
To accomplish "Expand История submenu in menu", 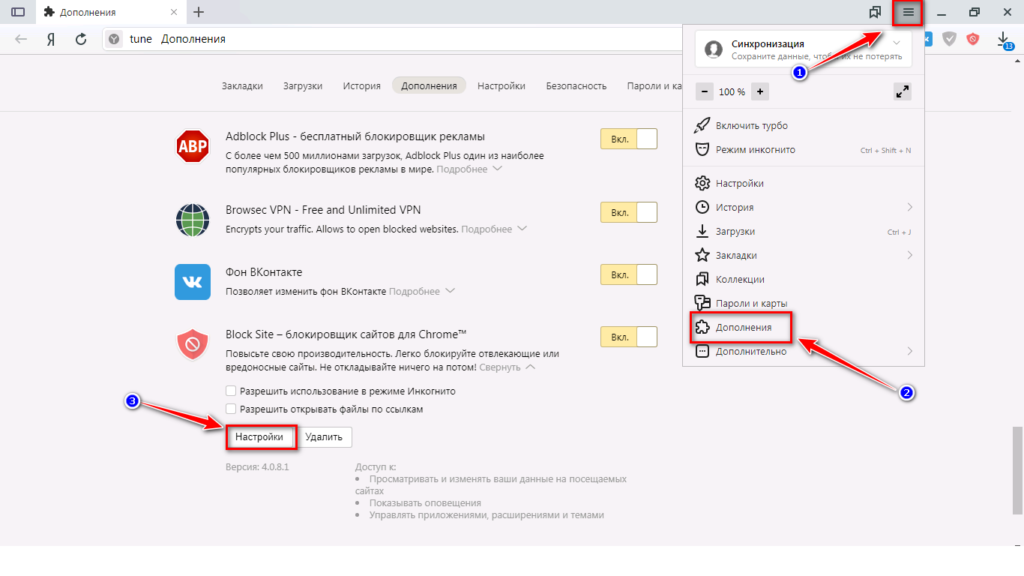I will [803, 207].
